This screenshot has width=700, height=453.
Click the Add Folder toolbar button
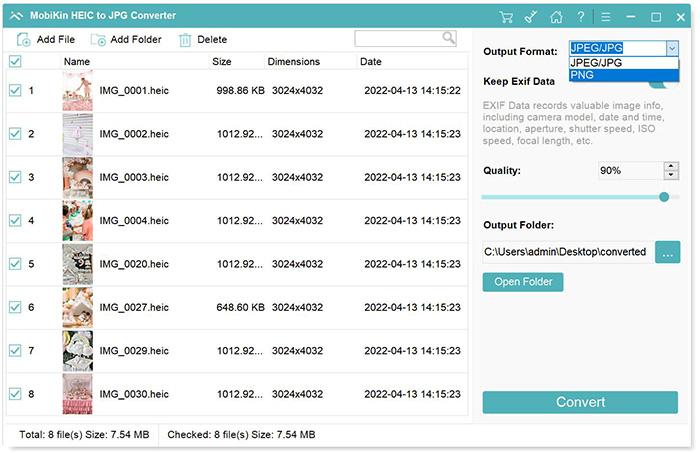pyautogui.click(x=125, y=40)
